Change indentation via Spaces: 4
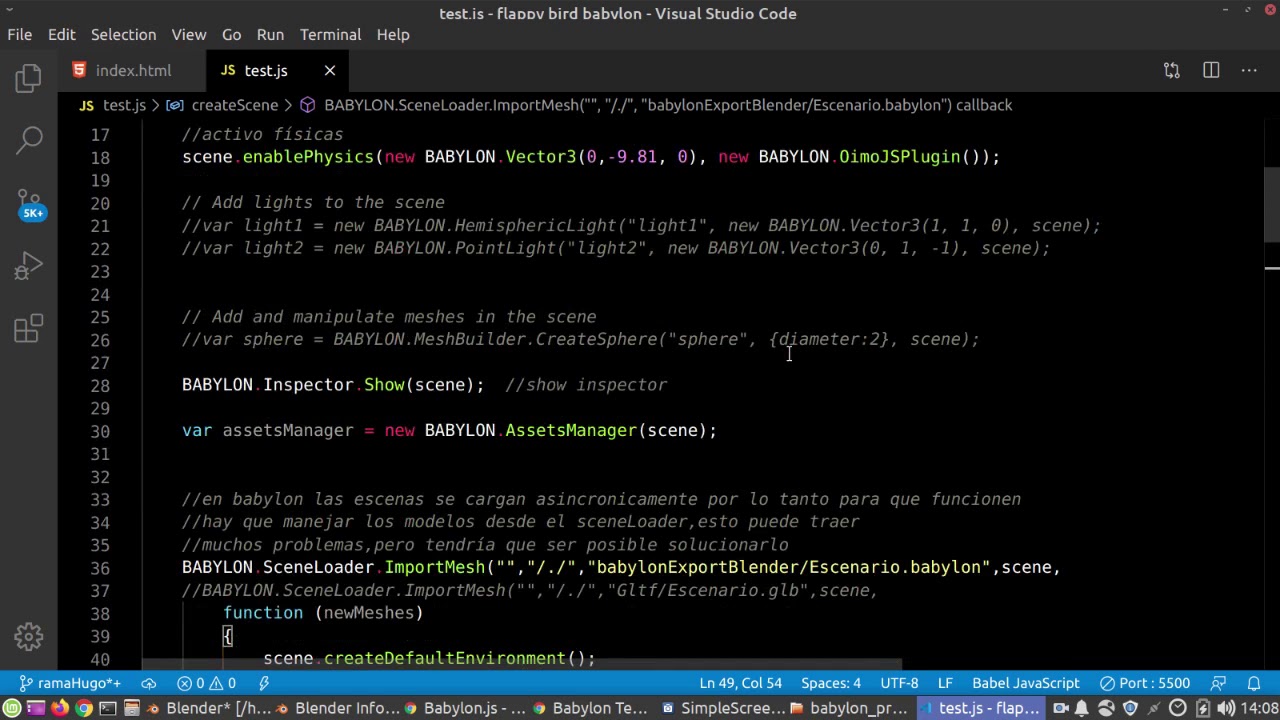The width and height of the screenshot is (1280, 720). pos(831,683)
